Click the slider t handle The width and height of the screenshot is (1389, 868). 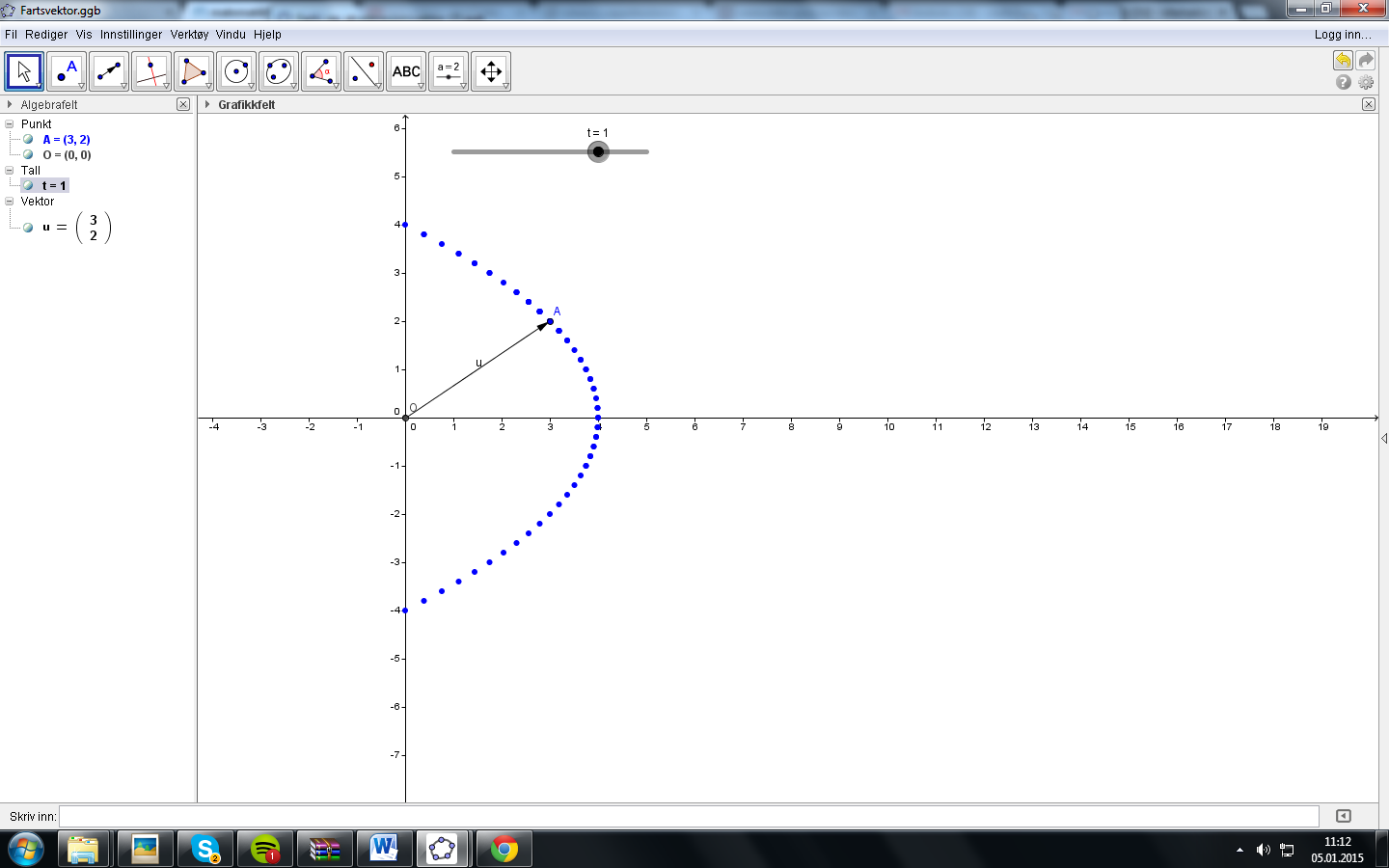tap(598, 151)
